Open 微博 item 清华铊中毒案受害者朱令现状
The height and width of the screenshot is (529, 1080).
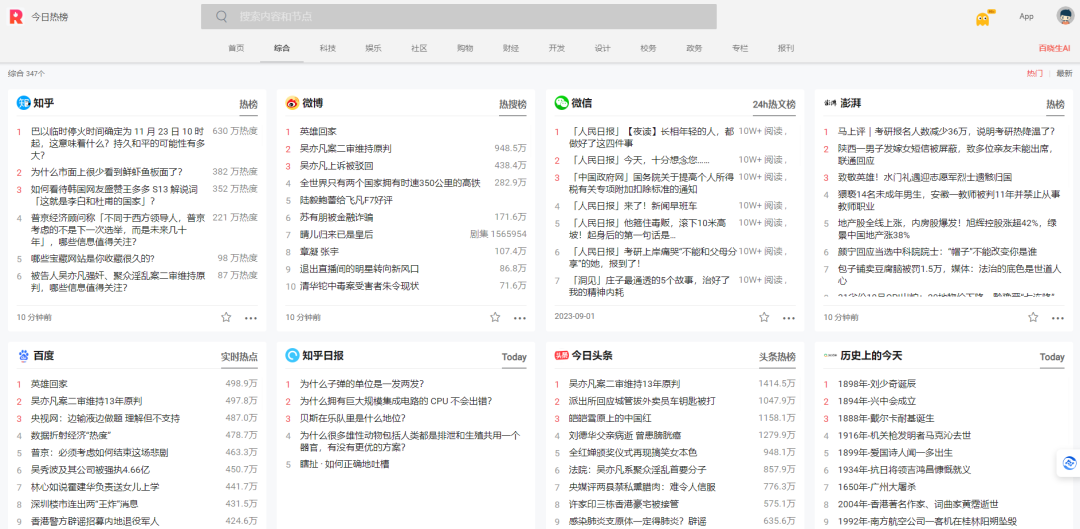pyautogui.click(x=359, y=286)
